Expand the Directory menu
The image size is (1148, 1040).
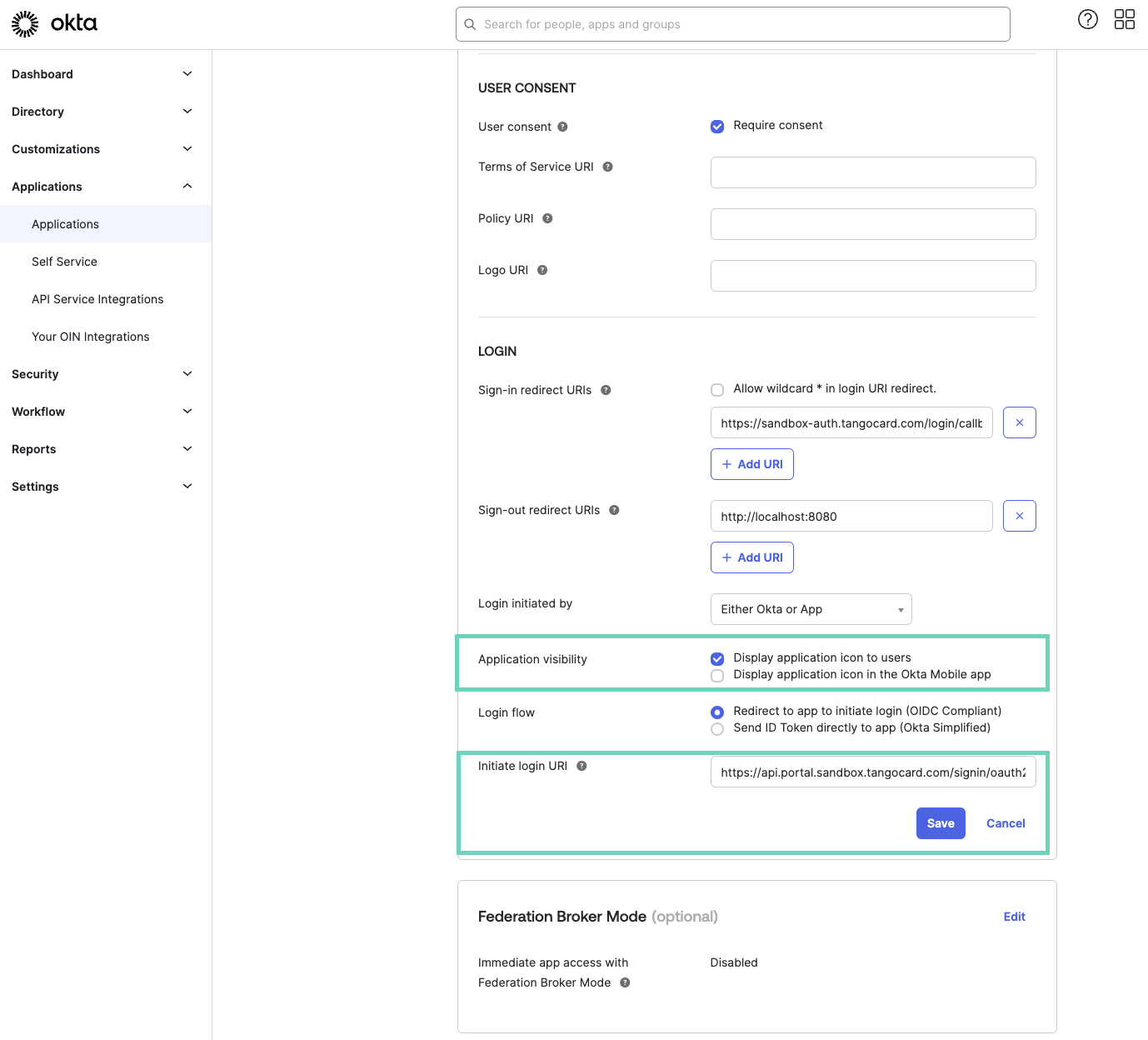[x=105, y=112]
